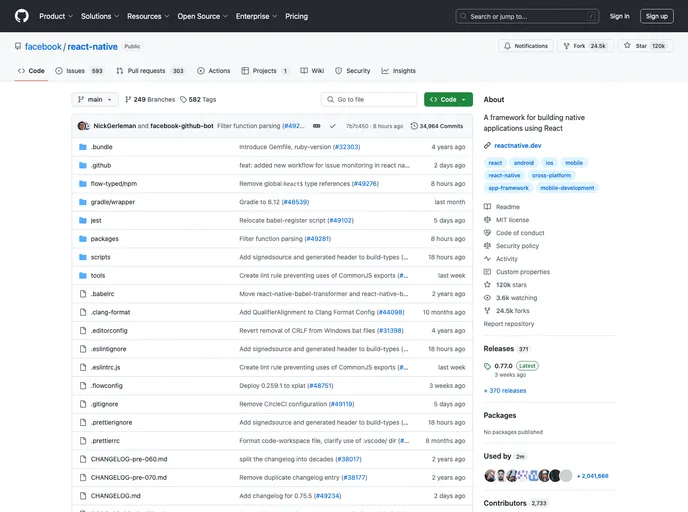The height and width of the screenshot is (512, 688).
Task: Focus the Search or jump to field
Action: point(527,16)
